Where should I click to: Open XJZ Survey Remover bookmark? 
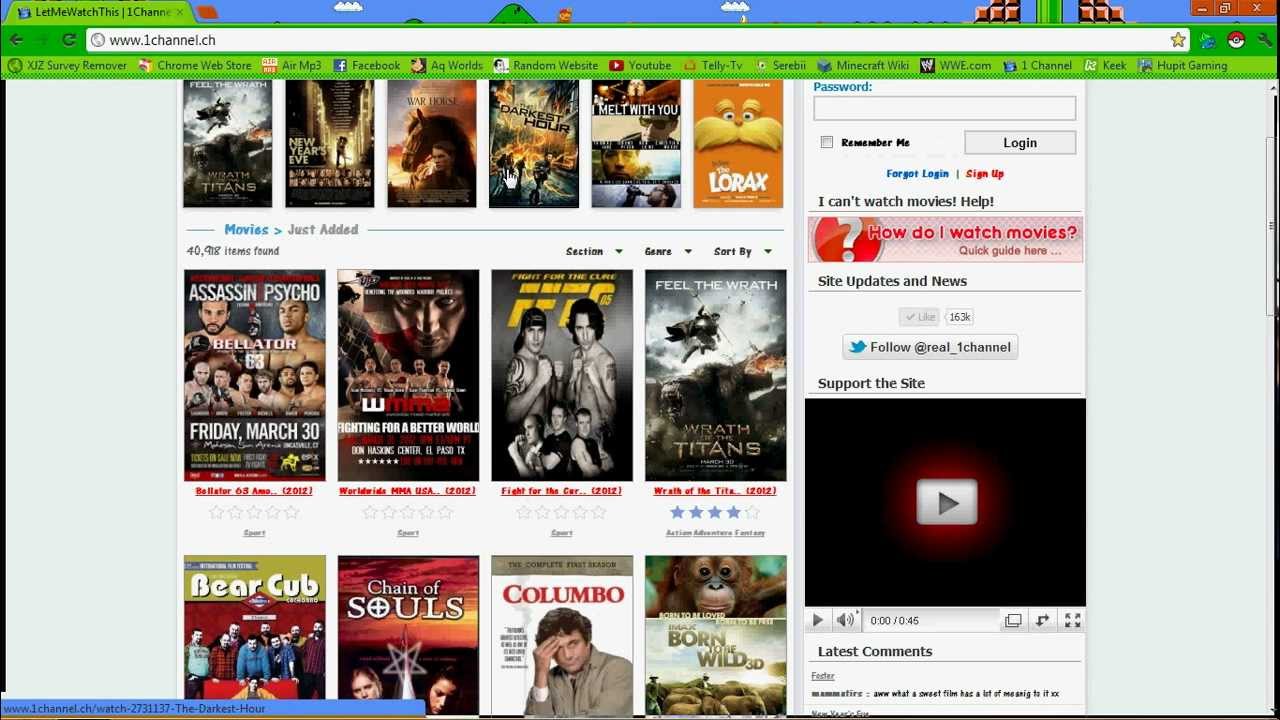67,66
